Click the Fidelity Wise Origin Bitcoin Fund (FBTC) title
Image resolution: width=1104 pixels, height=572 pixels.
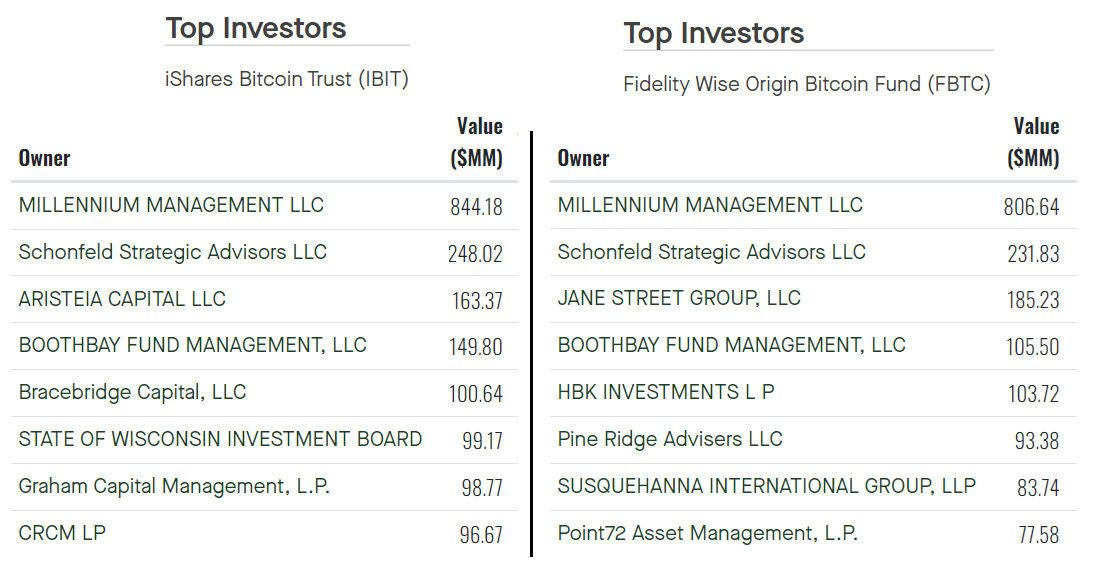pos(806,84)
